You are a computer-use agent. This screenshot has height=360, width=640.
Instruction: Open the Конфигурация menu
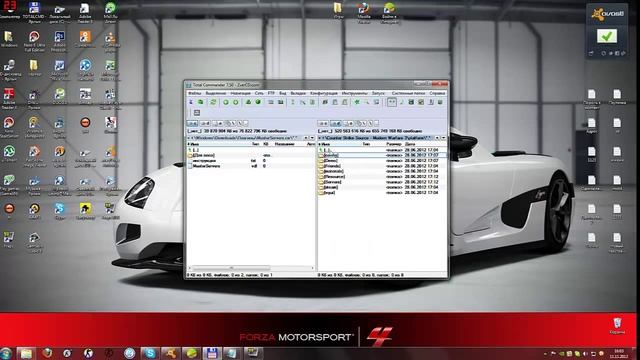point(324,93)
